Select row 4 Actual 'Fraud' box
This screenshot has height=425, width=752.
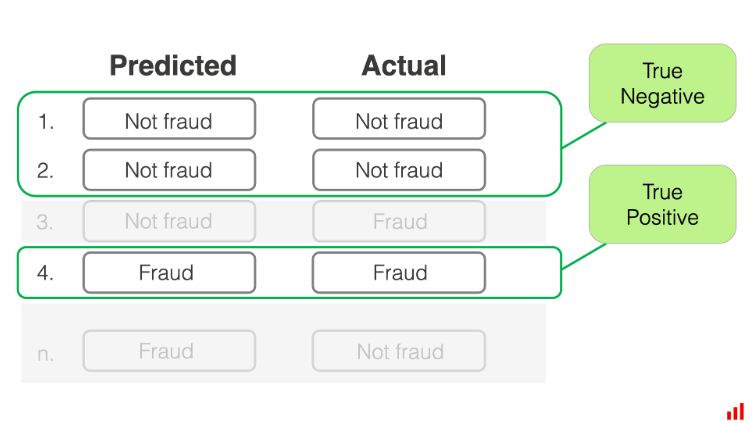point(399,272)
